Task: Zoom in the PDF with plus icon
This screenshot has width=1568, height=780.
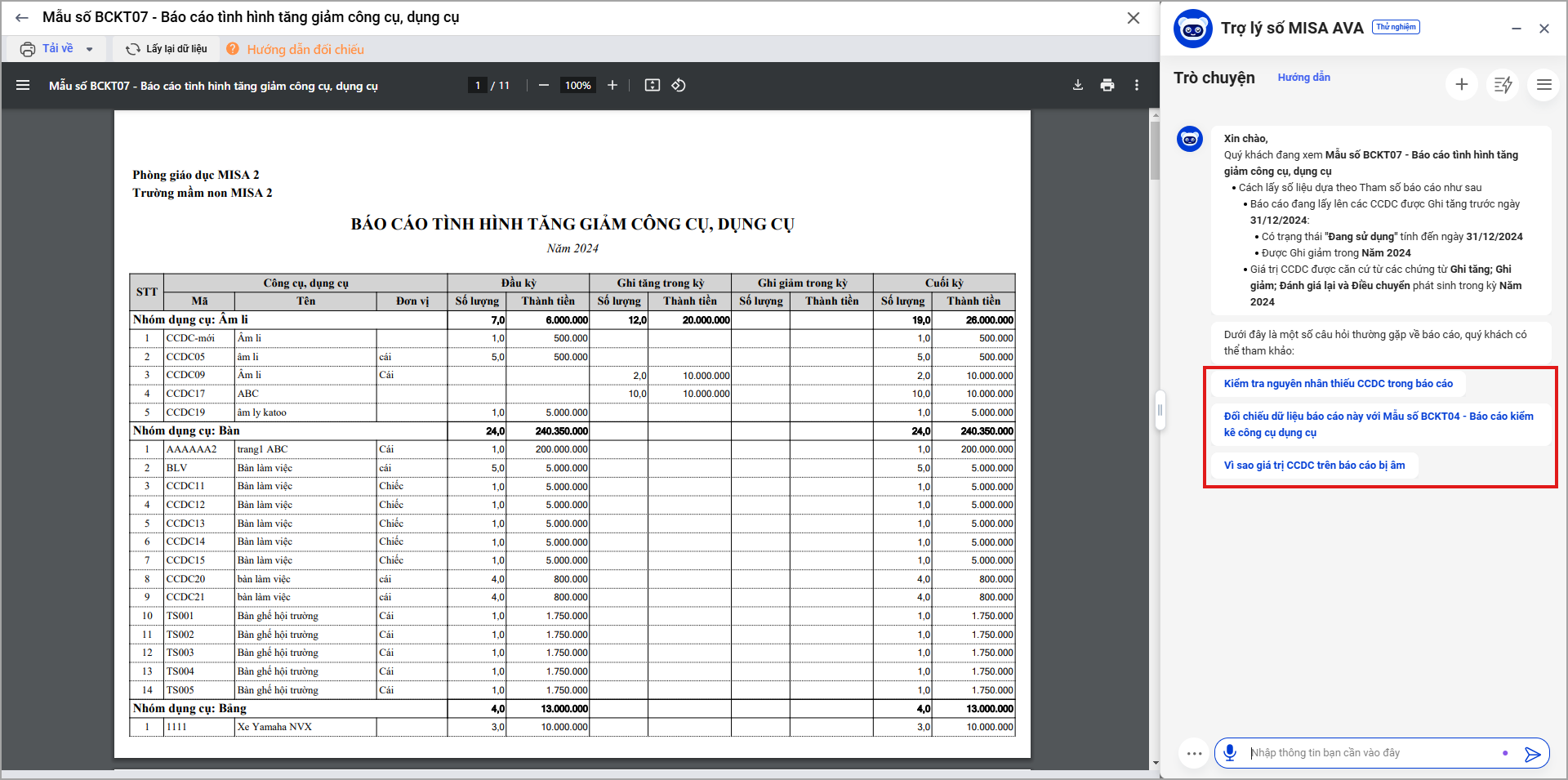Action: click(612, 85)
